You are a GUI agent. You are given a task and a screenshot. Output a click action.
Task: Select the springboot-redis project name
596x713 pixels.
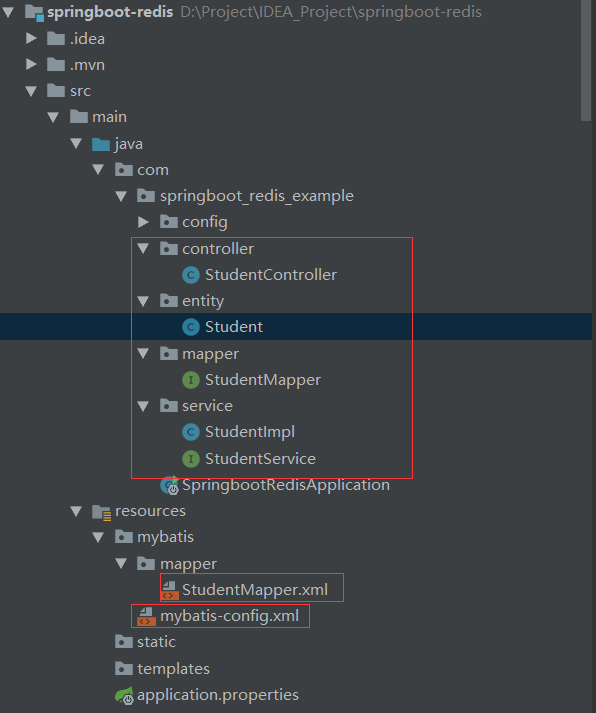tap(110, 12)
